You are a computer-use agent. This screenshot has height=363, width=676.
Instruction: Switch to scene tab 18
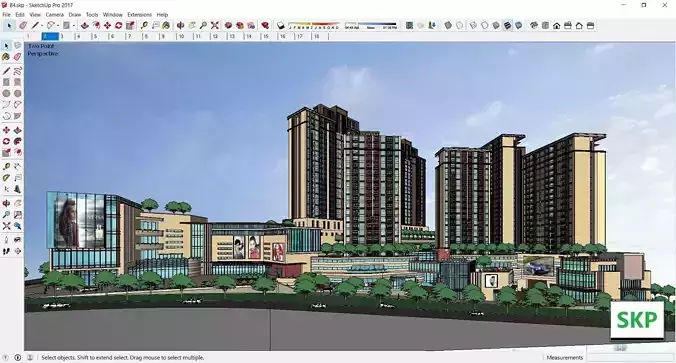[321, 36]
